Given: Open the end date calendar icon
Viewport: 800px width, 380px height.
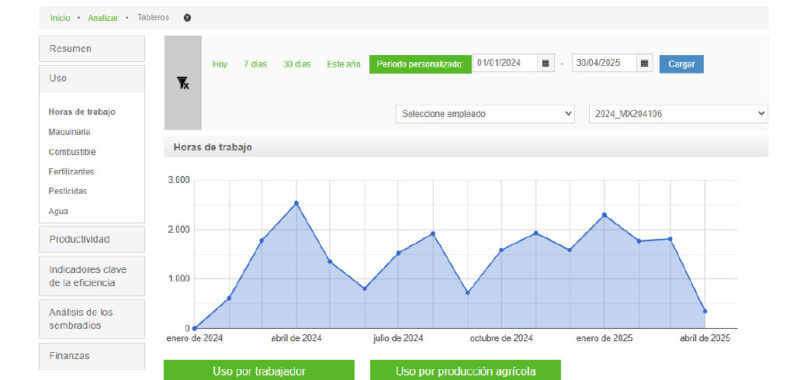Looking at the screenshot, I should 644,63.
